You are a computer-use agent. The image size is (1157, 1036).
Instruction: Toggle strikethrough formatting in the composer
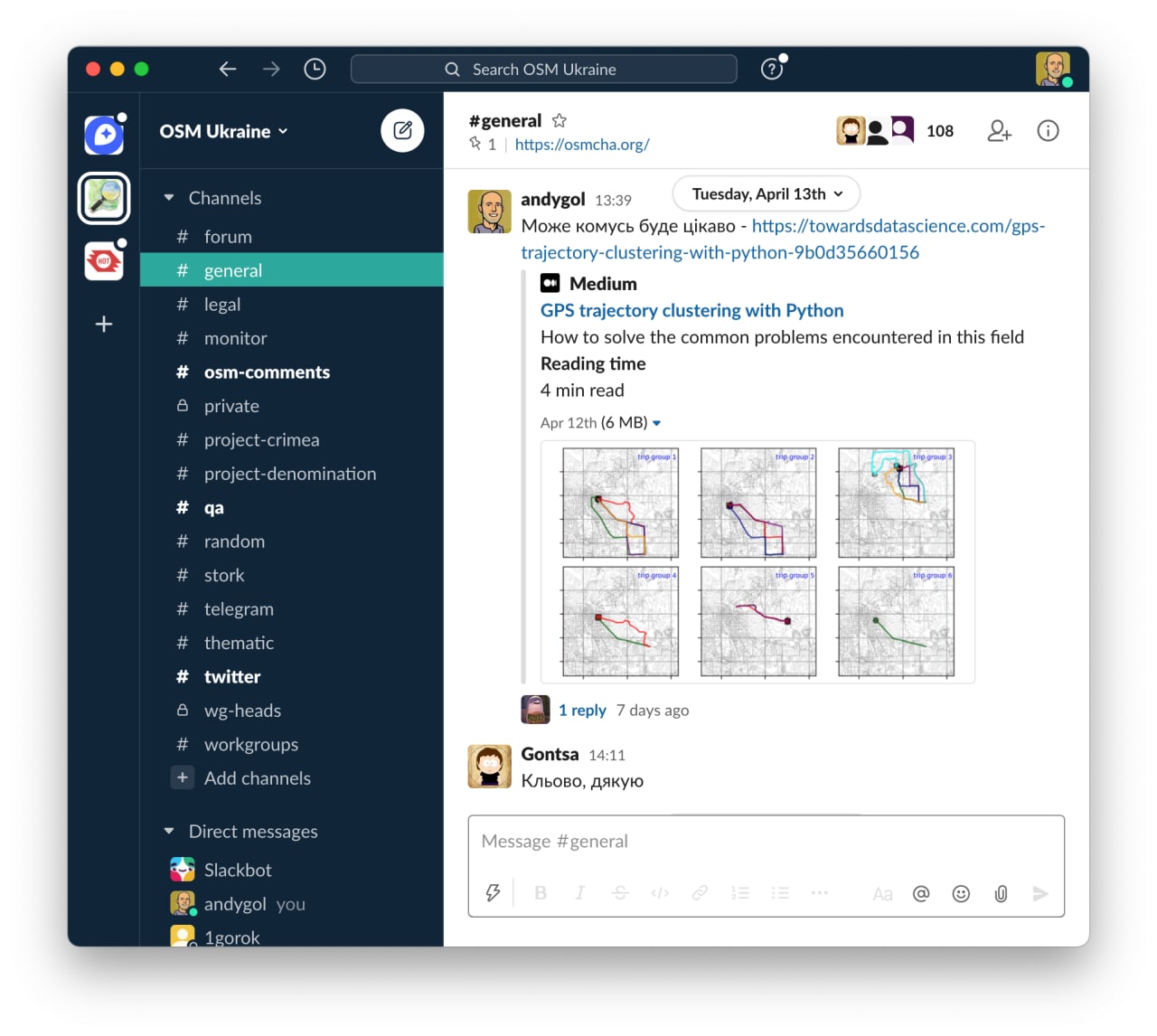tap(620, 893)
